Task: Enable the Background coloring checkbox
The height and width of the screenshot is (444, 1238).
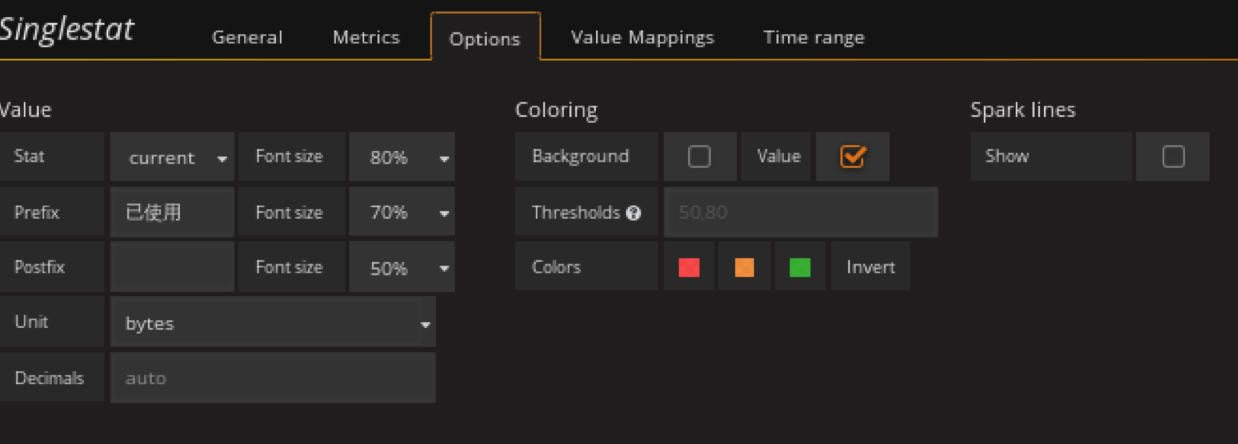Action: (x=699, y=157)
